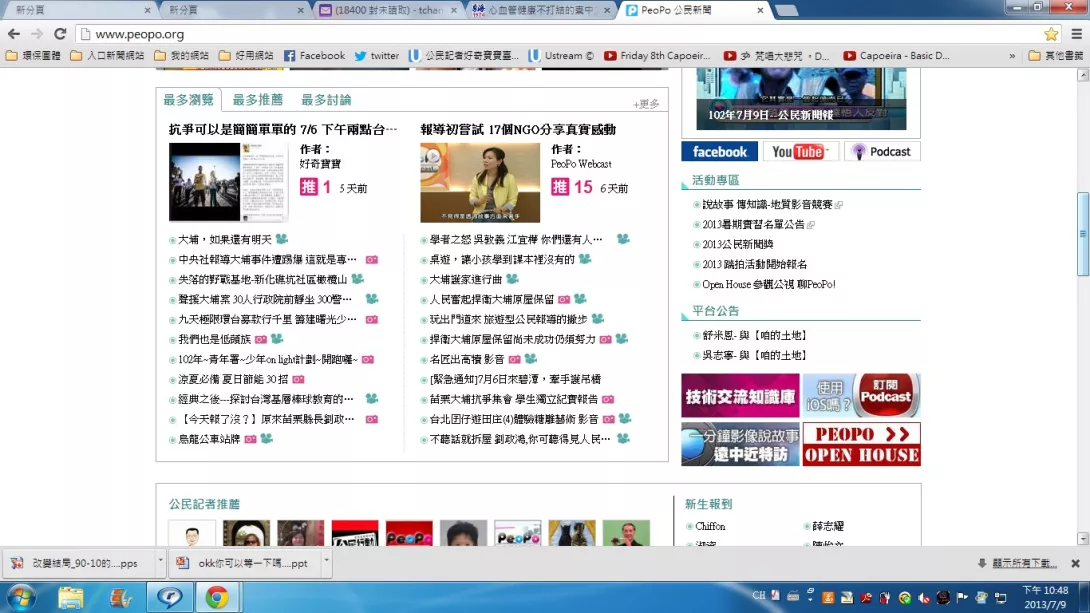Click the address bar showing www.peopo.org
The image size is (1090, 613).
point(556,33)
